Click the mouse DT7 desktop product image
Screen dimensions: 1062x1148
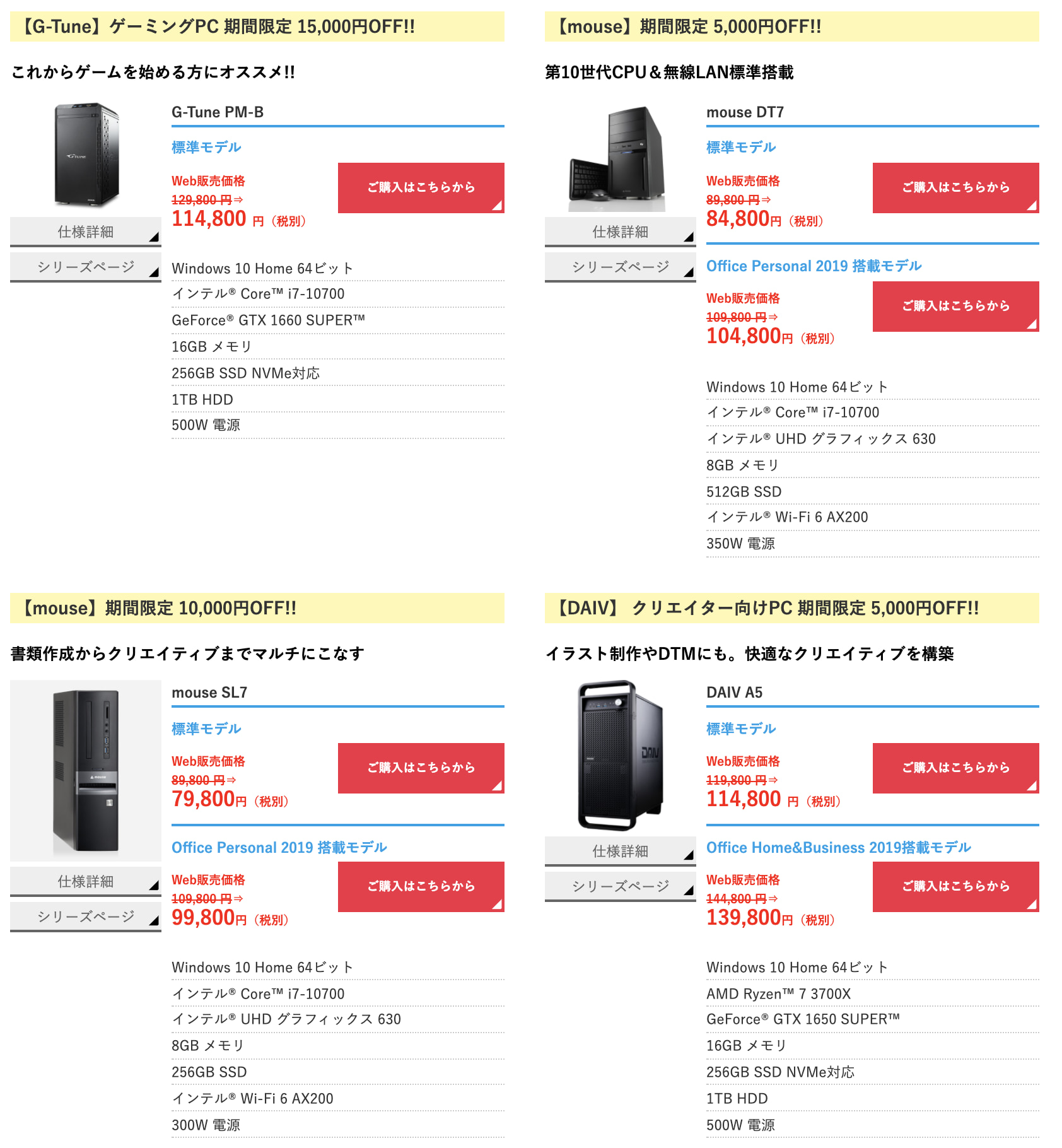point(617,158)
